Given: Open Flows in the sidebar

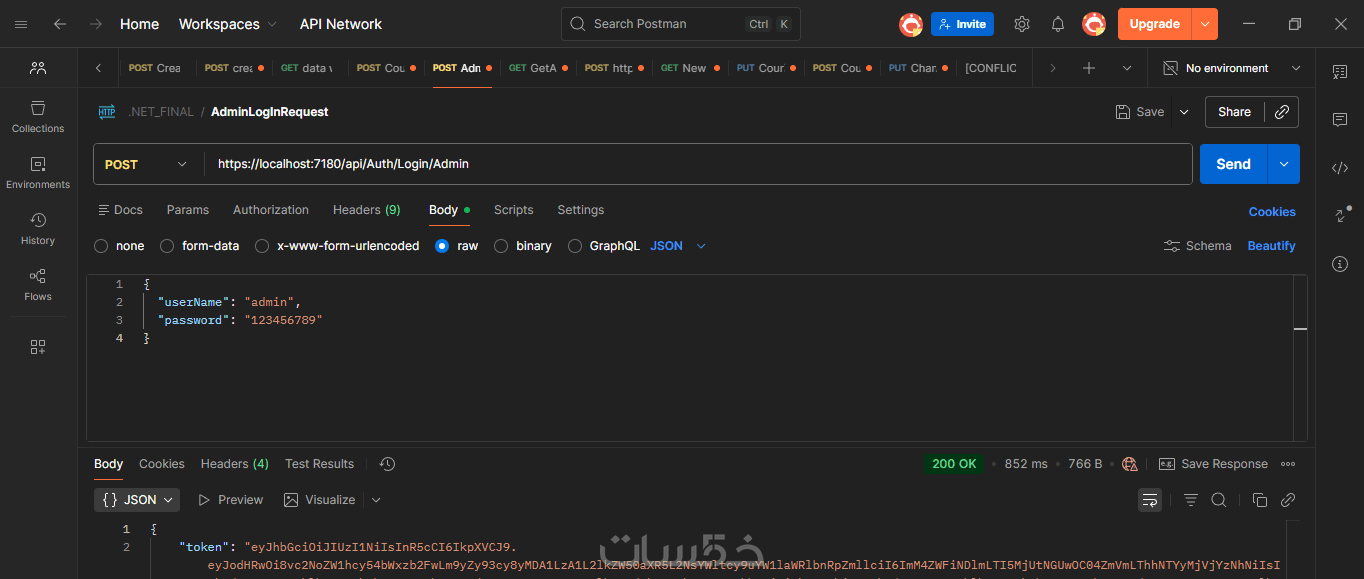Looking at the screenshot, I should tap(38, 285).
